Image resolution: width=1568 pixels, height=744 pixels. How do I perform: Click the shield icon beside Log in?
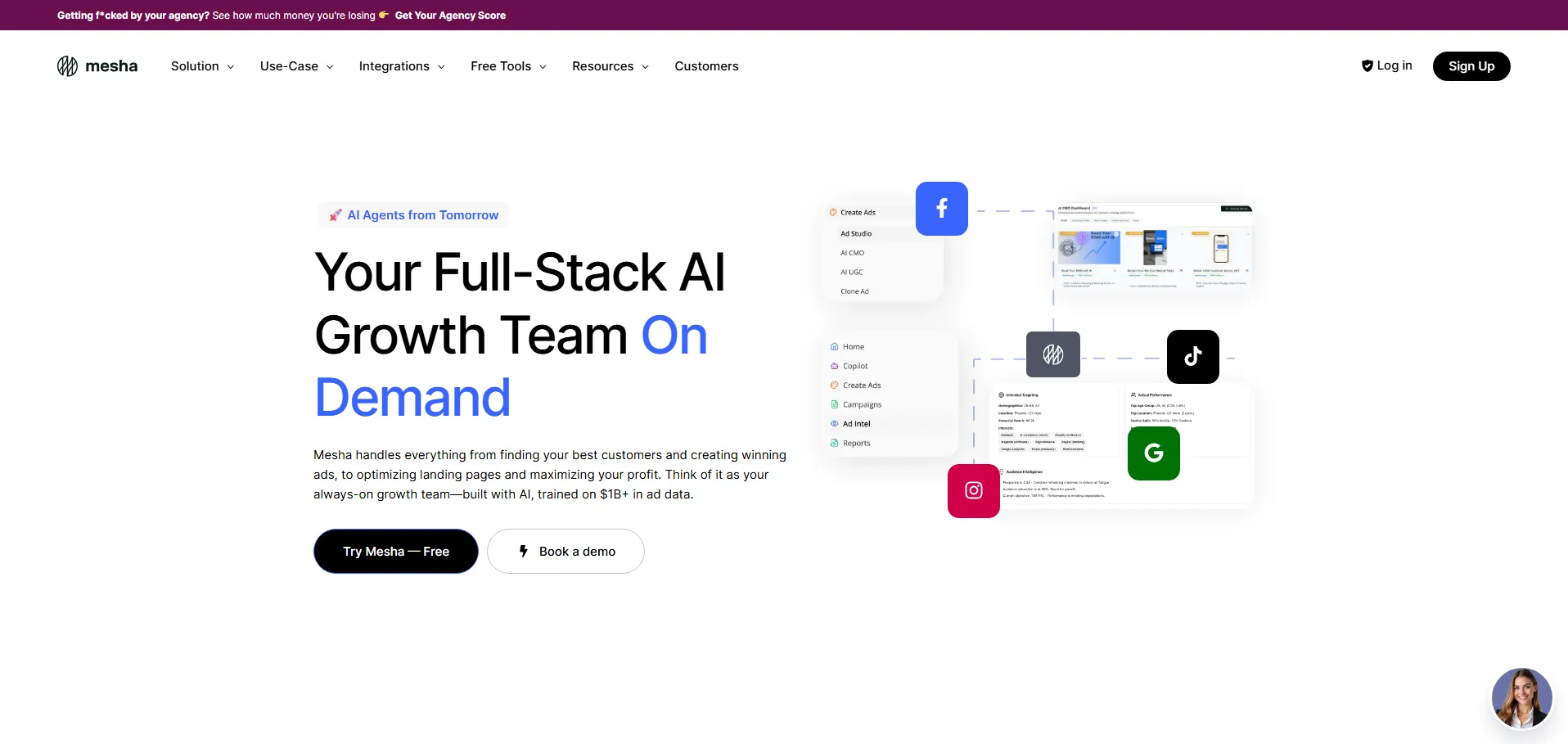[1367, 66]
